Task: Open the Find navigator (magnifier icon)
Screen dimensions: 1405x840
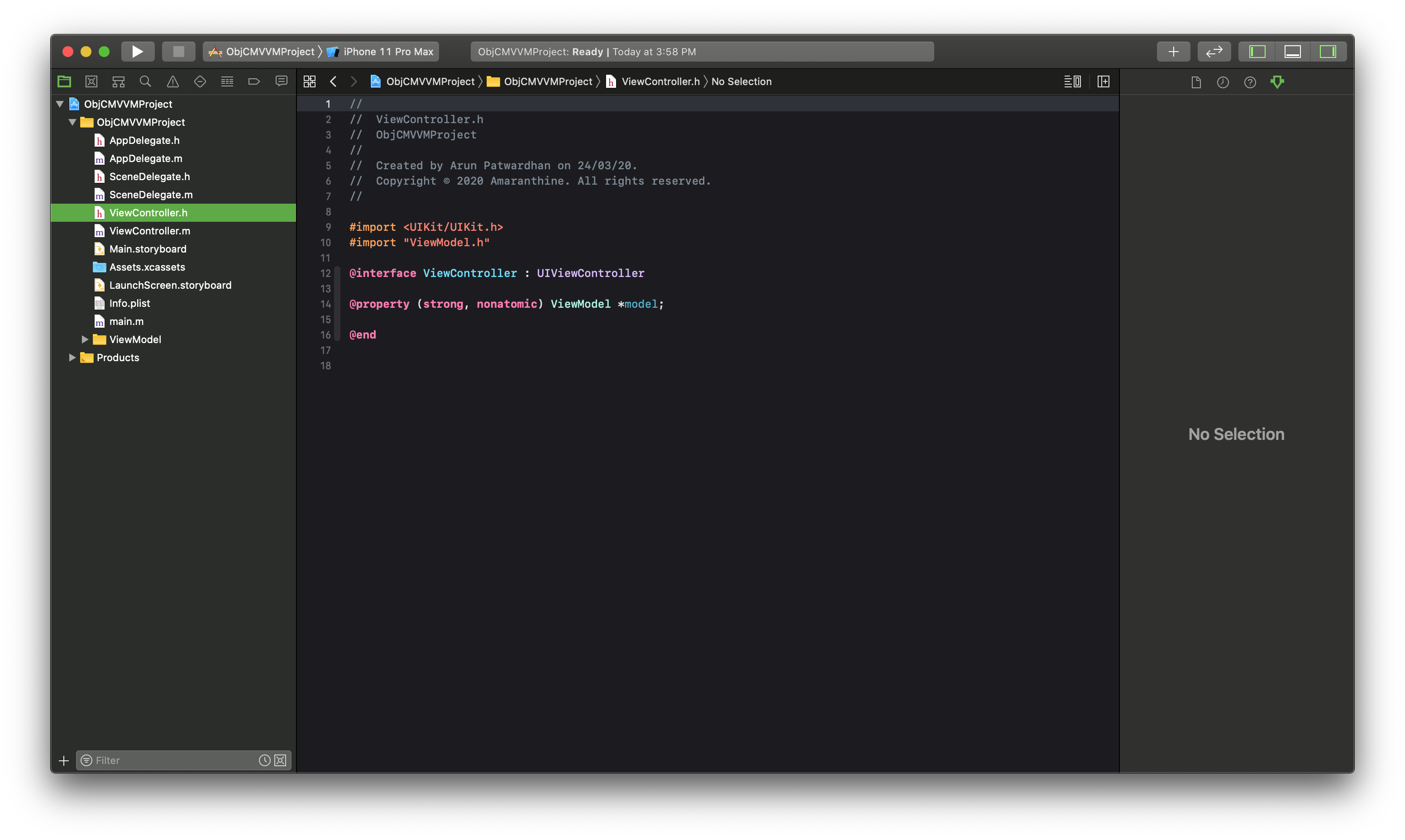Action: 145,81
